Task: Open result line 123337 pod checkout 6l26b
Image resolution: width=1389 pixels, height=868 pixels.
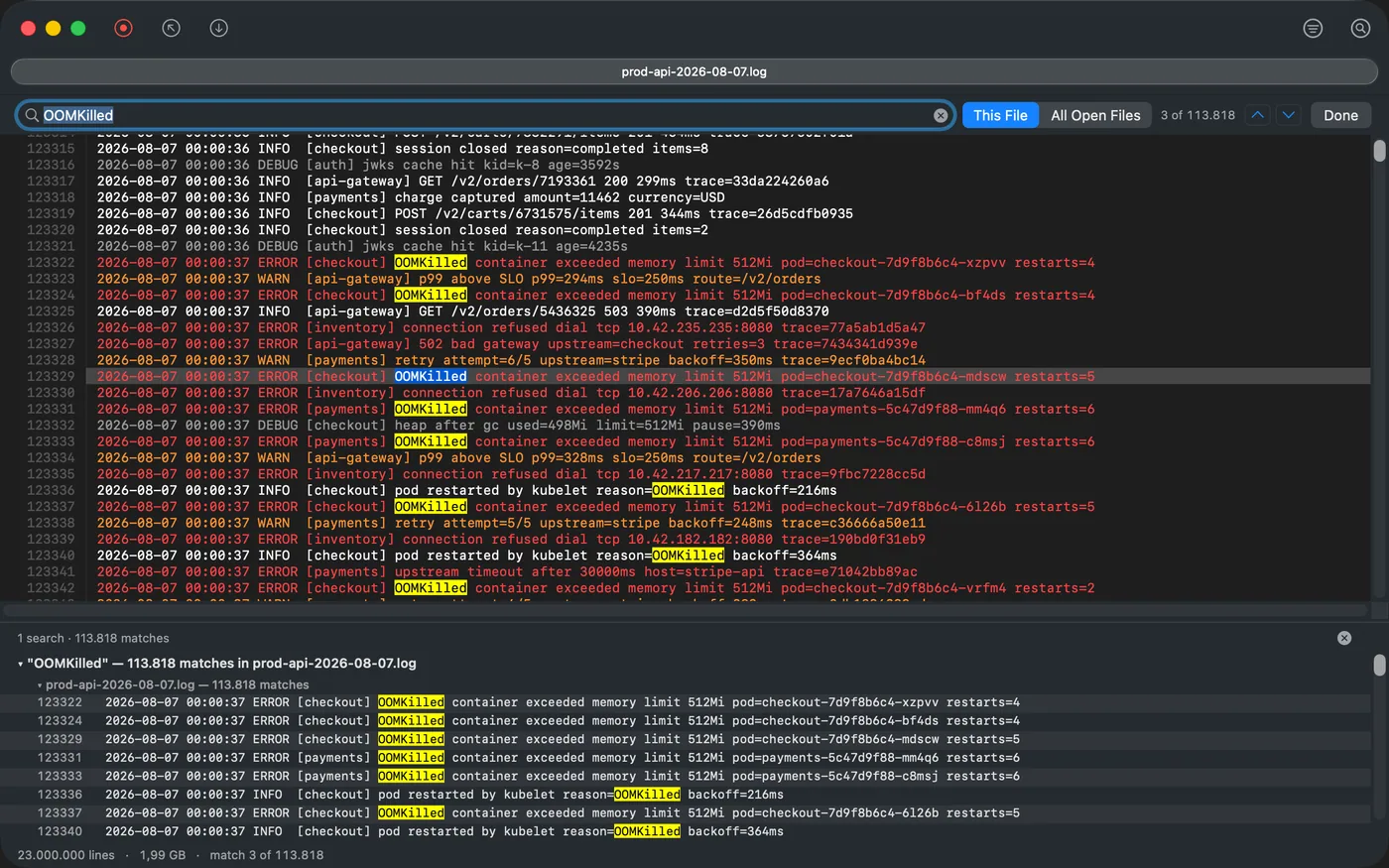Action: click(x=685, y=812)
